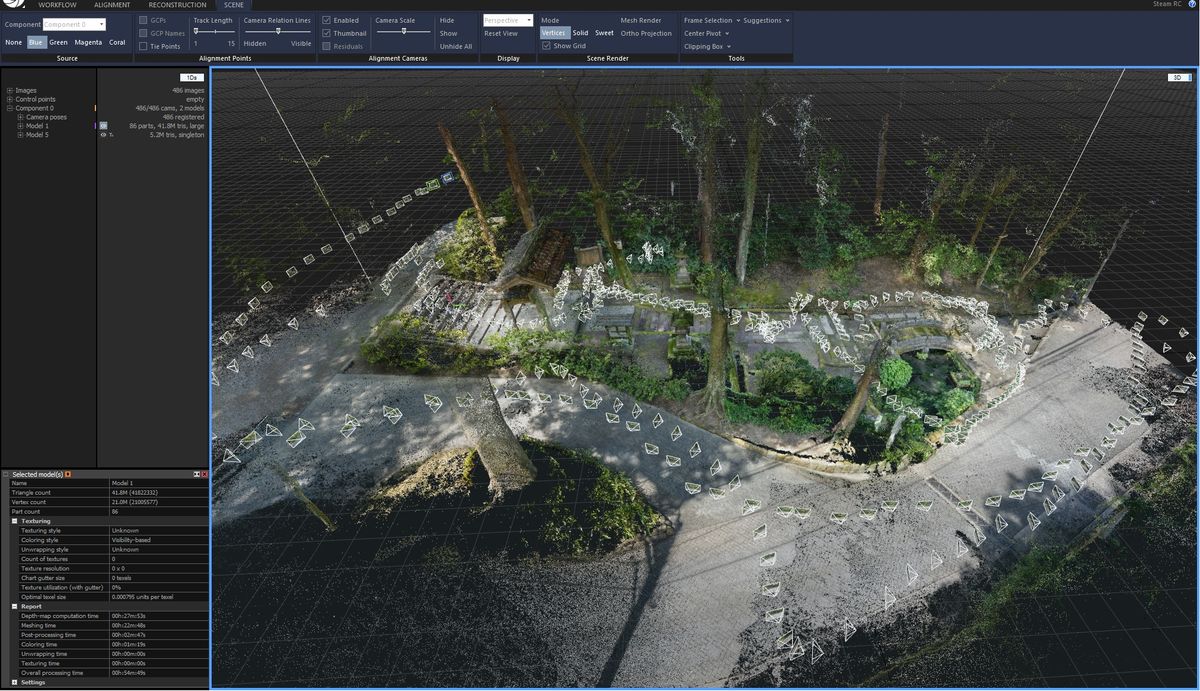Disable the Thumbnail checkbox for alignment cameras
The image size is (1200, 691).
click(327, 33)
